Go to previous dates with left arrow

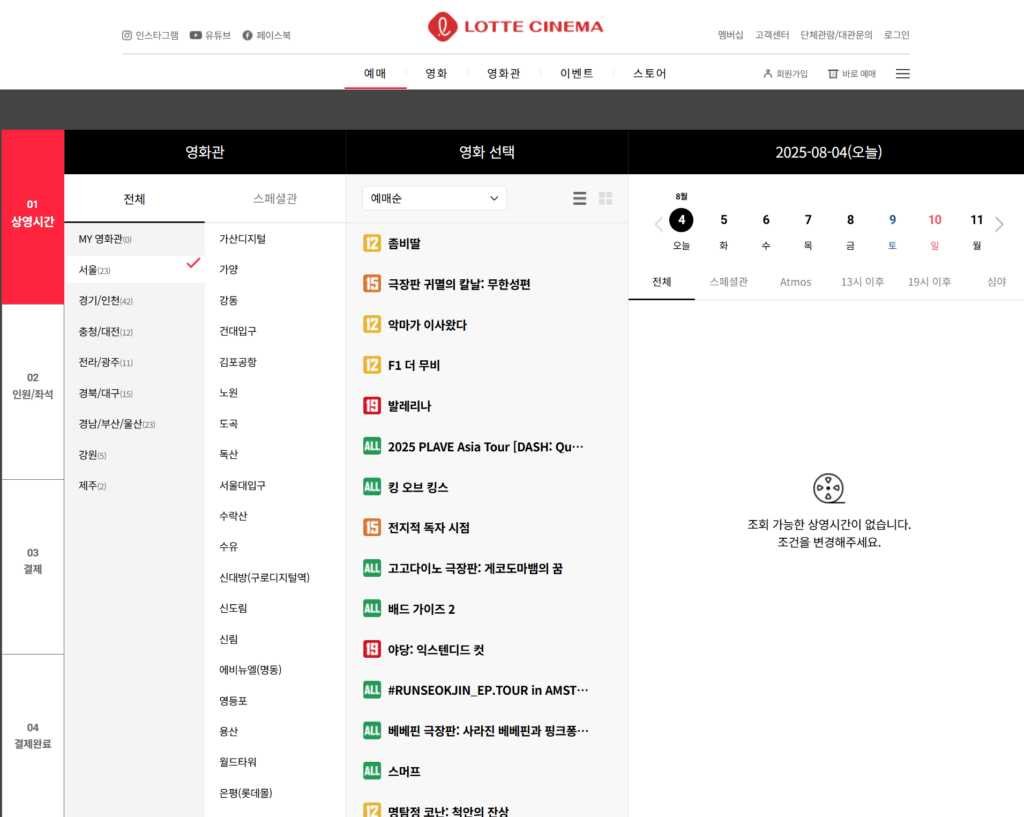[x=658, y=224]
